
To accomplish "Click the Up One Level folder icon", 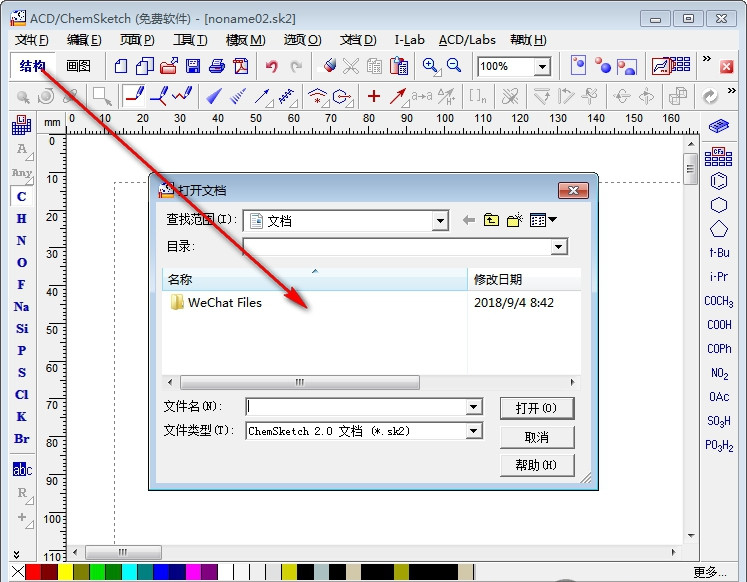I will 491,220.
